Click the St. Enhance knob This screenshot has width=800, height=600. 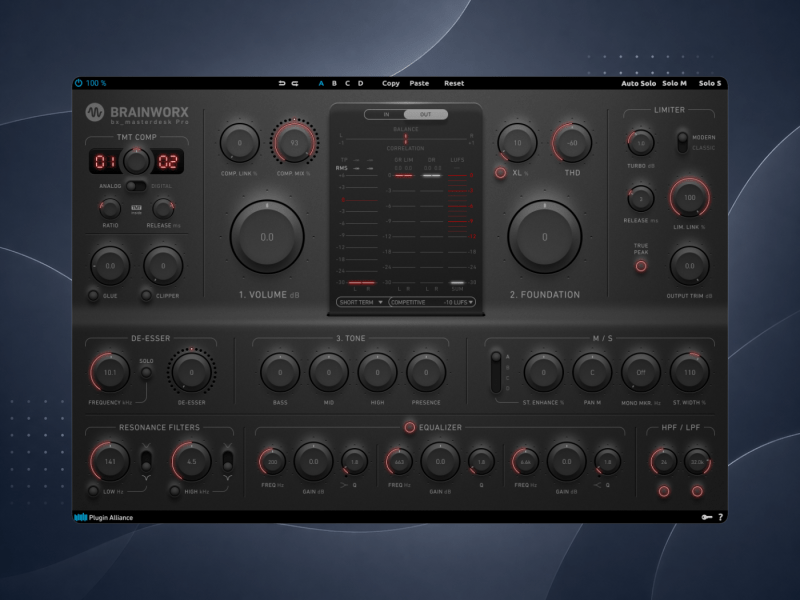click(543, 372)
